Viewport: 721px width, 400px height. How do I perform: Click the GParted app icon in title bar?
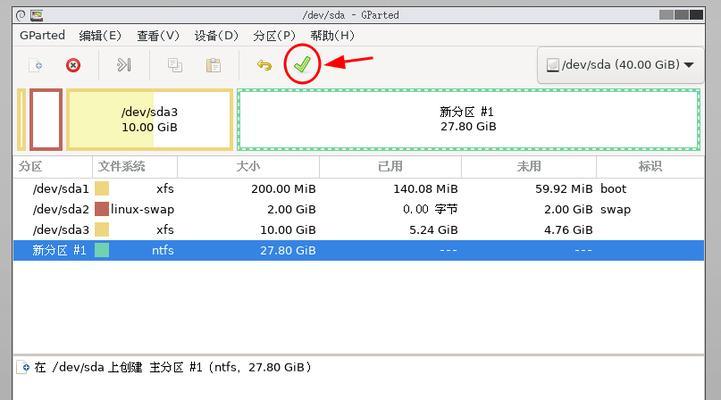point(37,15)
